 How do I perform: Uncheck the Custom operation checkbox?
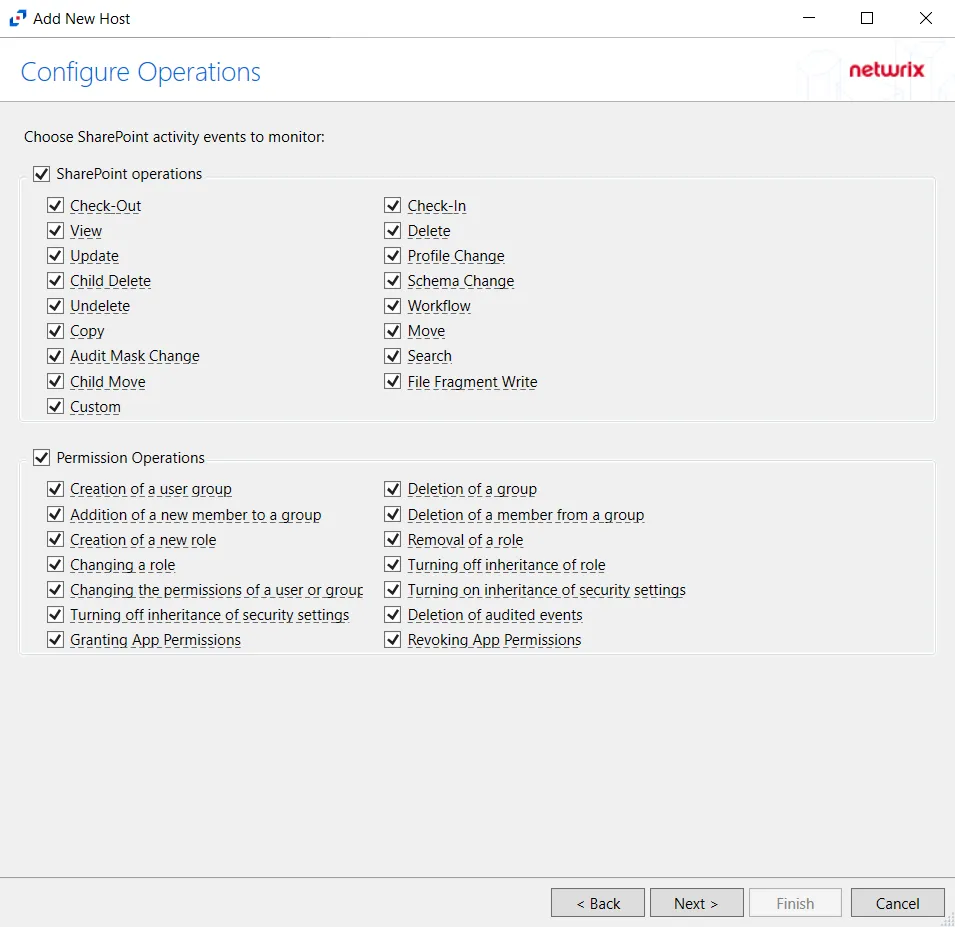(55, 406)
